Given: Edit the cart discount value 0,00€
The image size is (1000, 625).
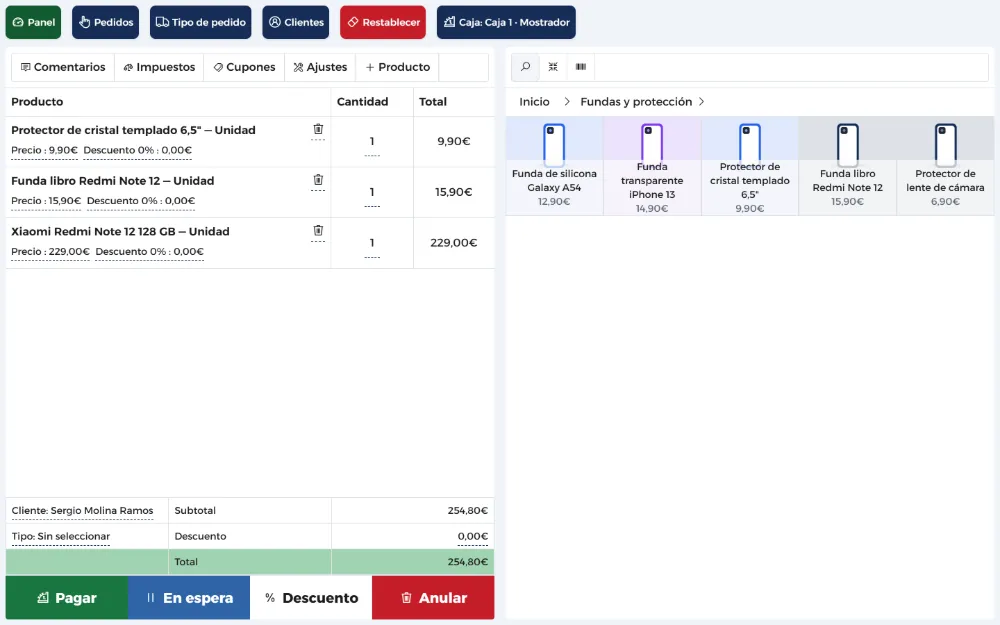Looking at the screenshot, I should point(473,536).
